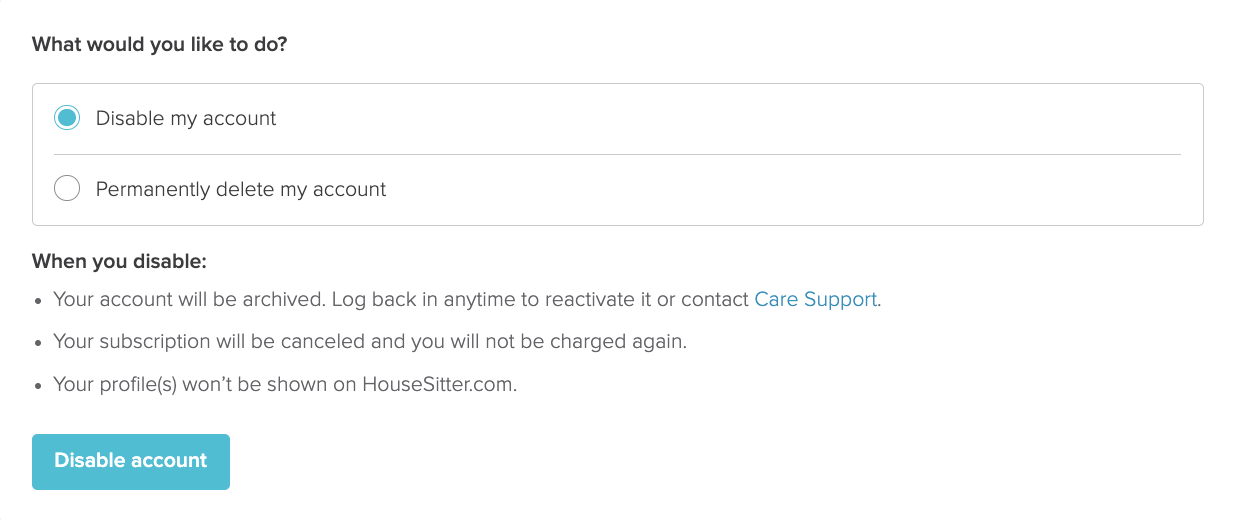1234x520 pixels.
Task: Click the 'Permanently delete my account' label text
Action: click(x=241, y=189)
